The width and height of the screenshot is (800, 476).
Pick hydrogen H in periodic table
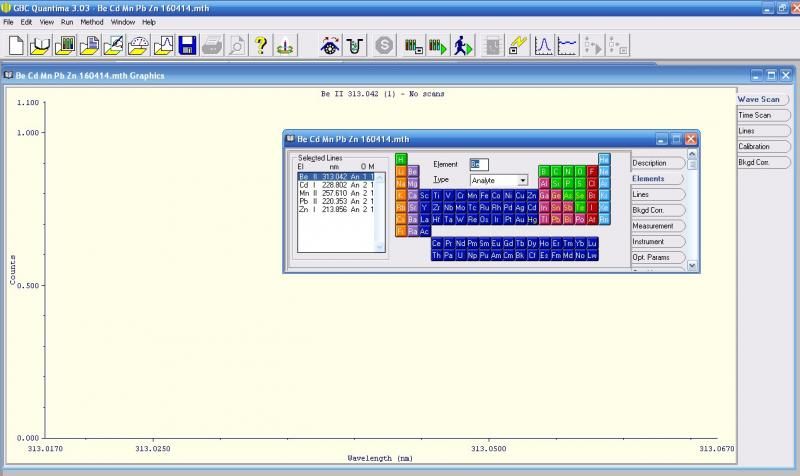401,160
